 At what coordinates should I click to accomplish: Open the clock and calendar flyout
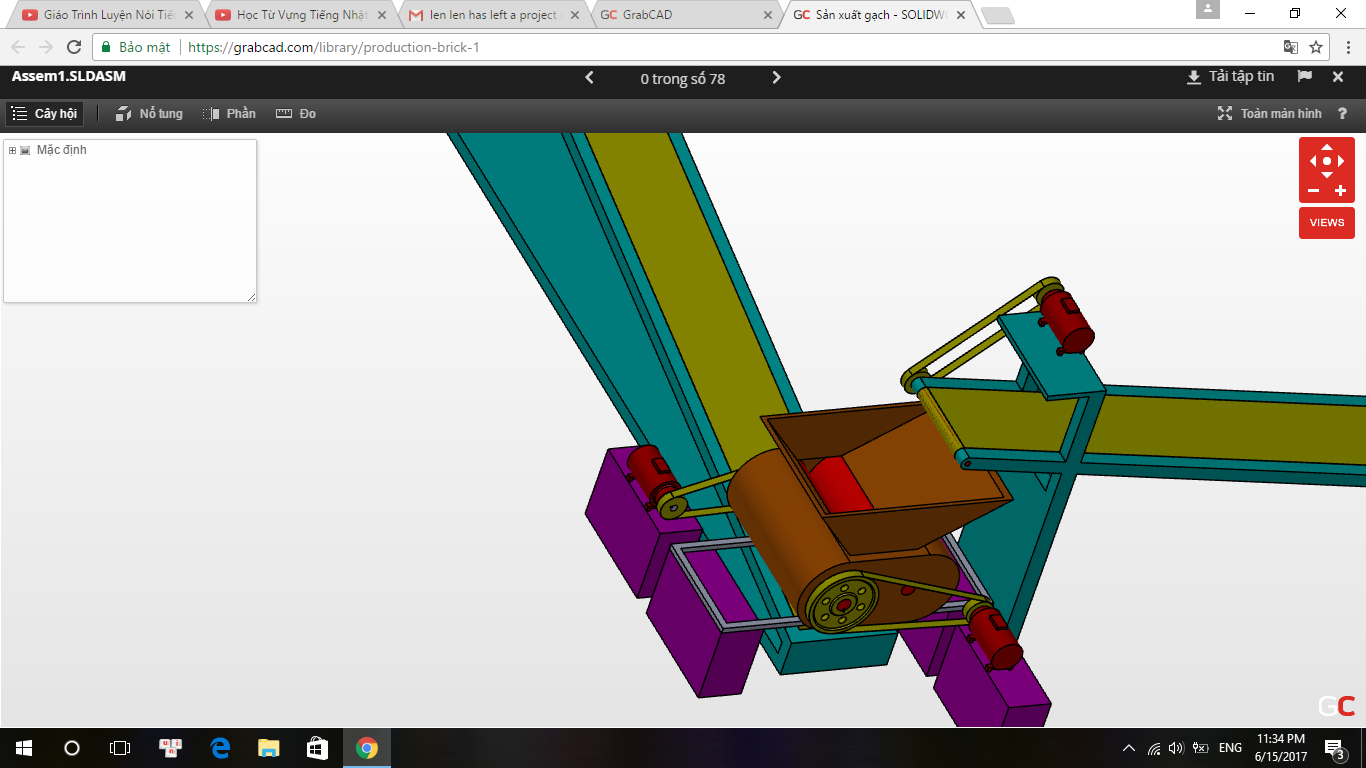(1282, 748)
